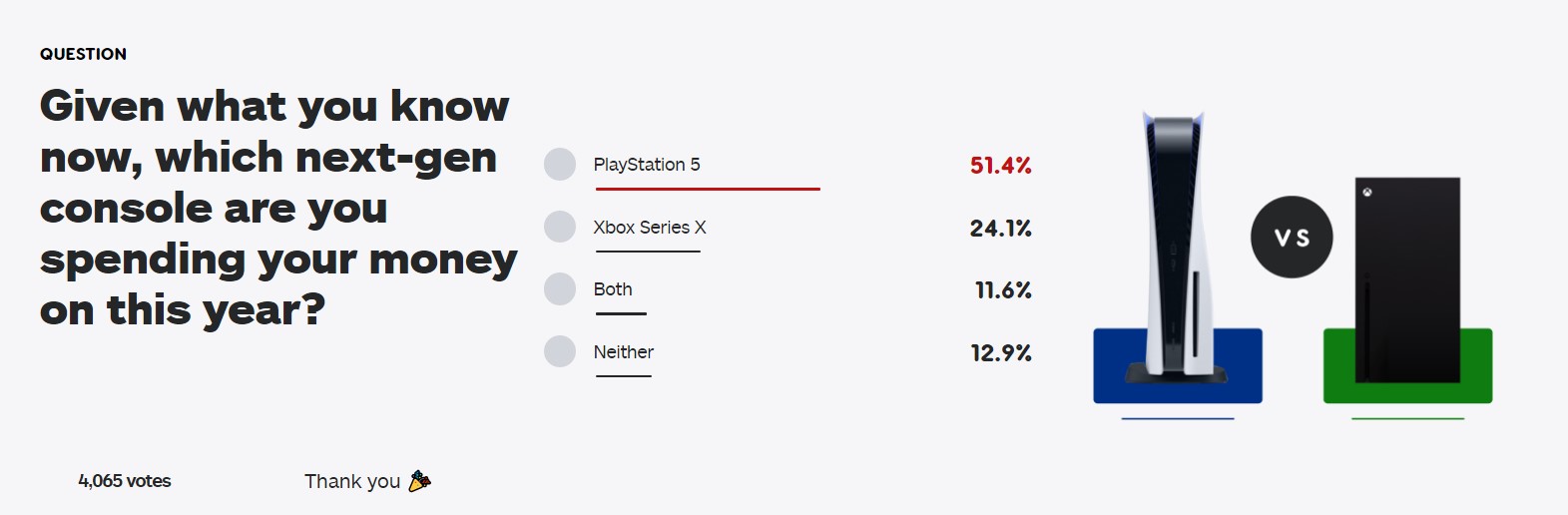Click the poll question heading

tap(277, 208)
